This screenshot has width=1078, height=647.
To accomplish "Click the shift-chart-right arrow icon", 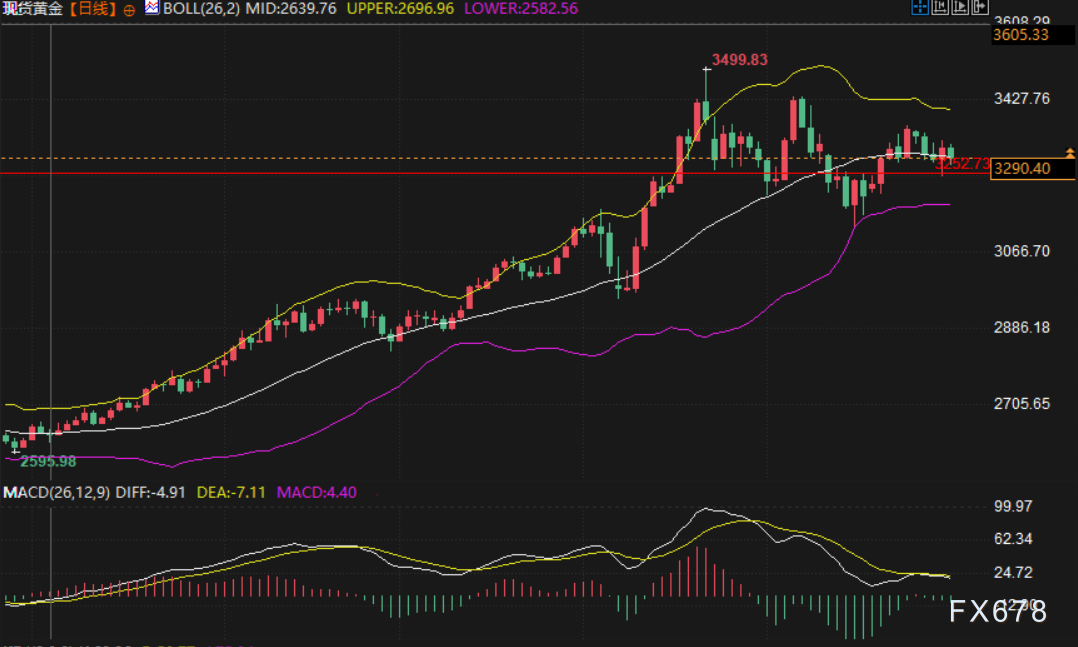I will point(981,8).
